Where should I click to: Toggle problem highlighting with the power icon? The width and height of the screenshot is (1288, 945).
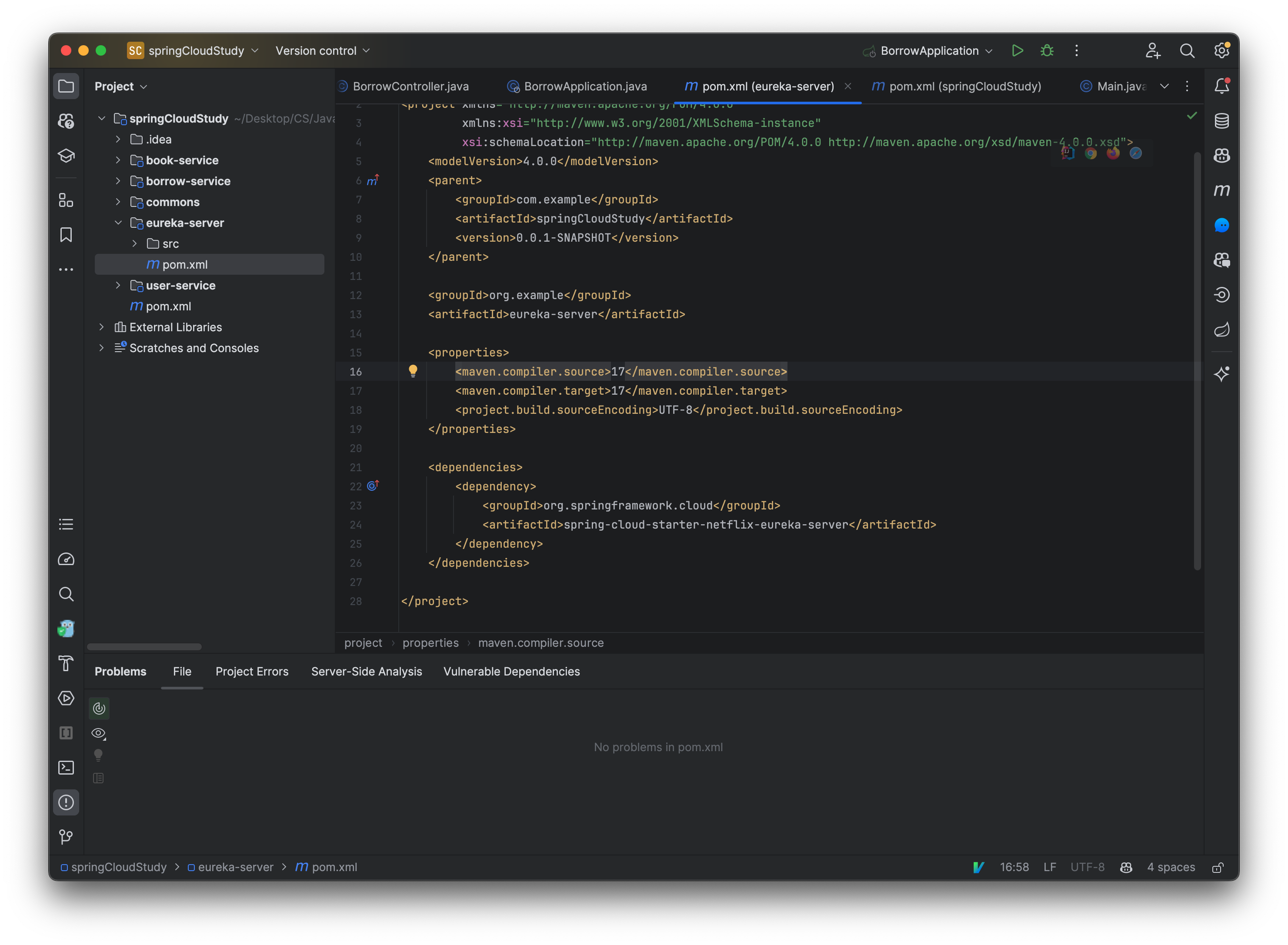(x=98, y=708)
